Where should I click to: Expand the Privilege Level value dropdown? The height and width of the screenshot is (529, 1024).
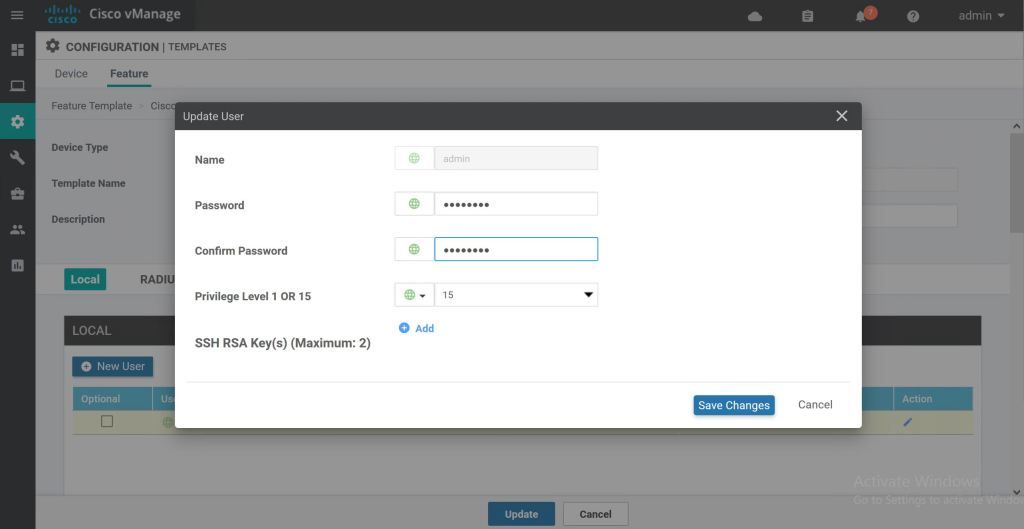pyautogui.click(x=516, y=295)
